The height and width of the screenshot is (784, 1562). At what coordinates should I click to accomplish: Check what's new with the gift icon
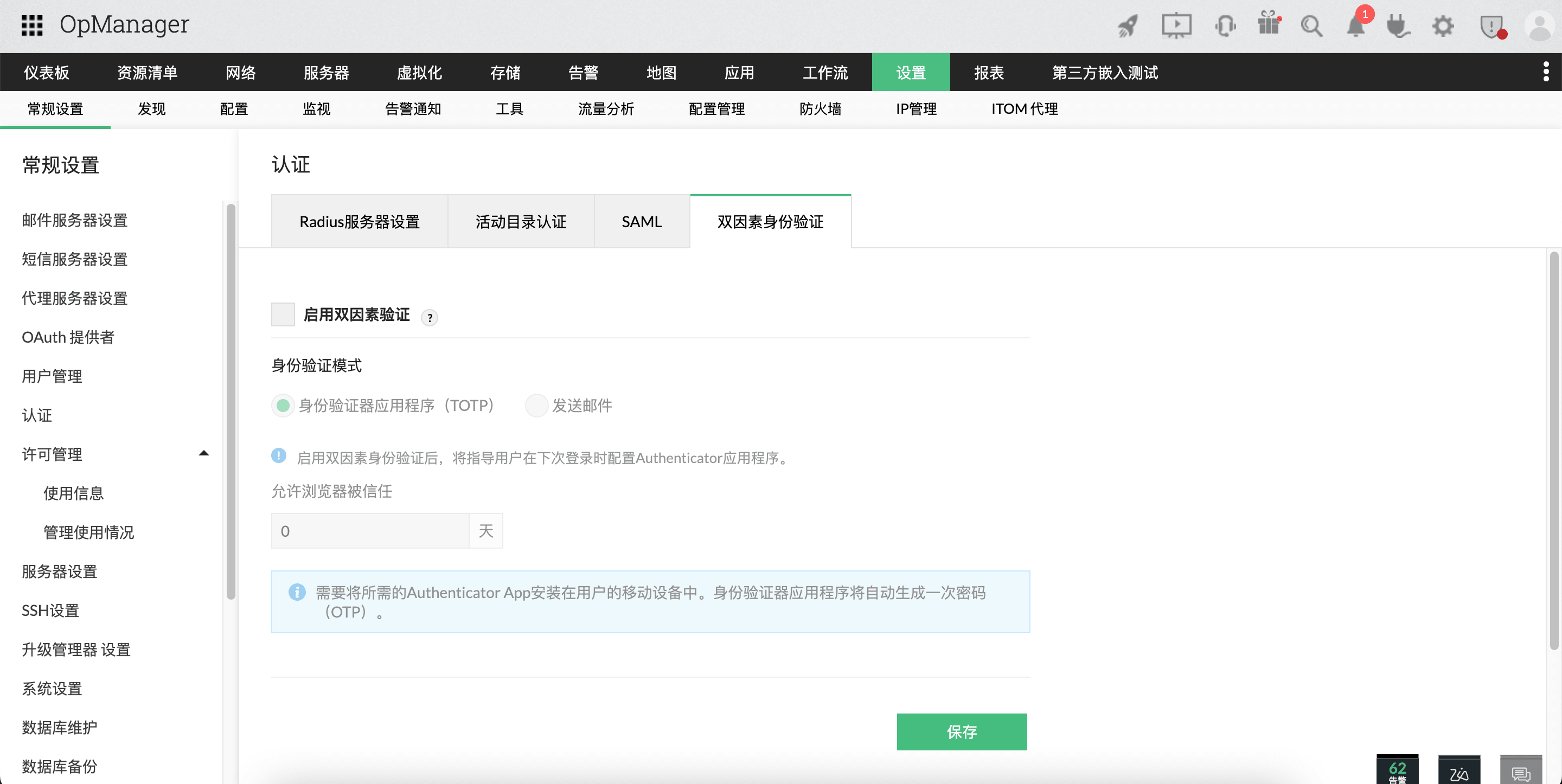[x=1269, y=26]
